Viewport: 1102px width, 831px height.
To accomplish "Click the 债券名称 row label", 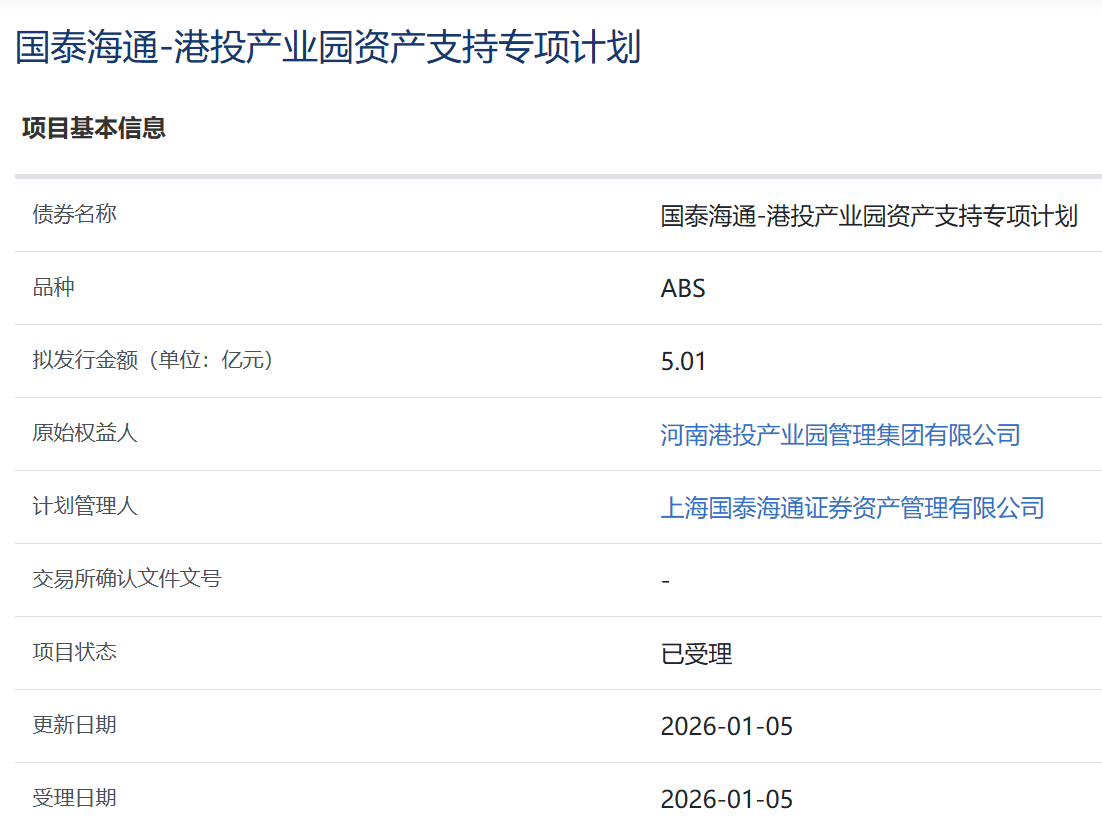I will click(75, 214).
